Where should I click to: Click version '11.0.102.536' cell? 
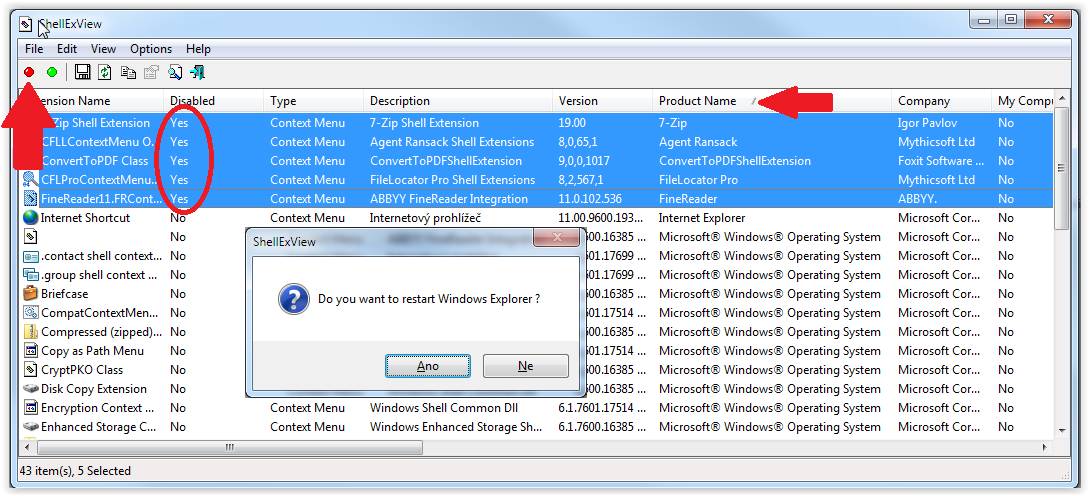coord(592,199)
